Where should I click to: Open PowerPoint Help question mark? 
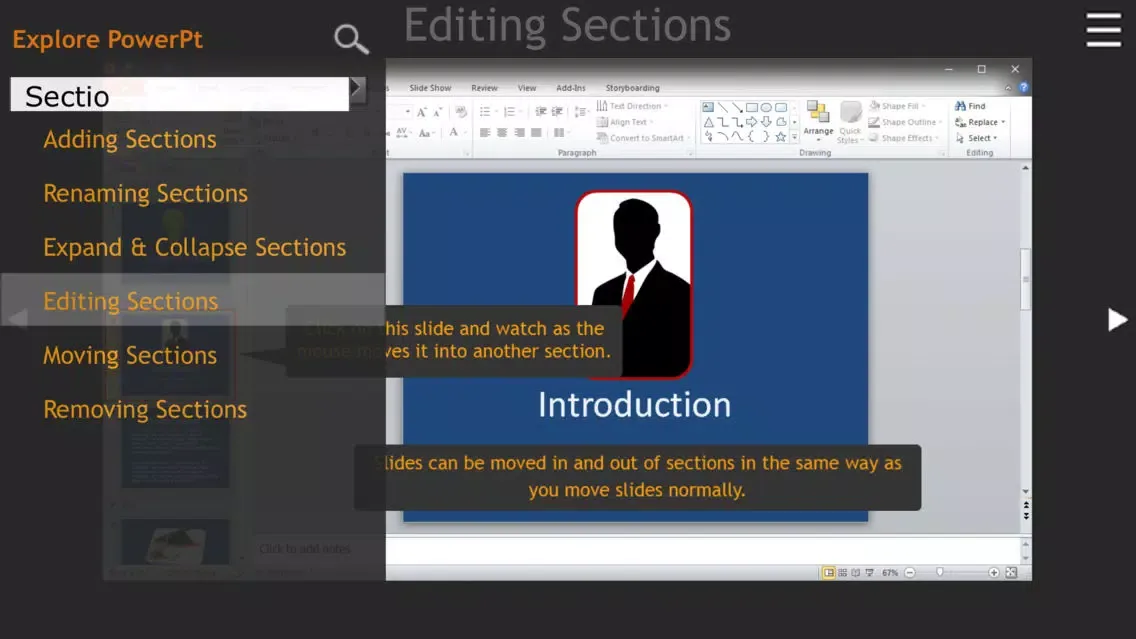point(1023,88)
